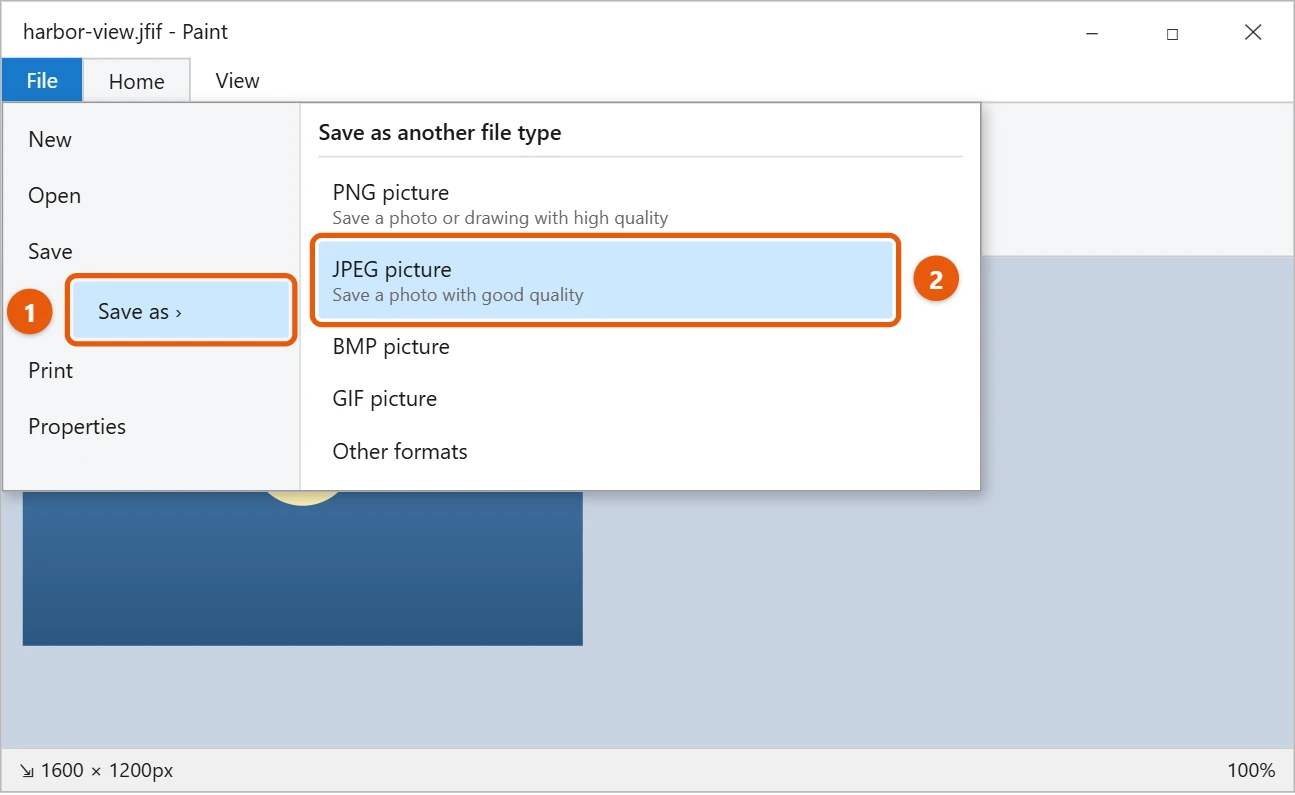The height and width of the screenshot is (795, 1295).
Task: Click the 100% zoom level readout
Action: 1251,771
